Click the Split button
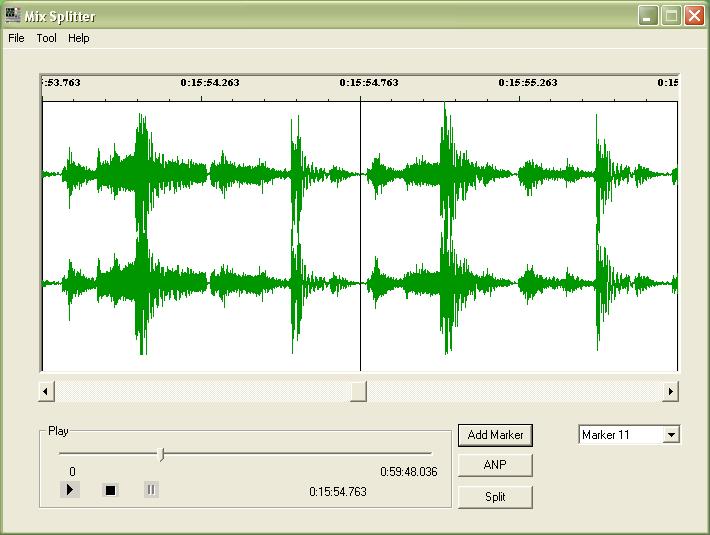The image size is (710, 535). (x=495, y=497)
